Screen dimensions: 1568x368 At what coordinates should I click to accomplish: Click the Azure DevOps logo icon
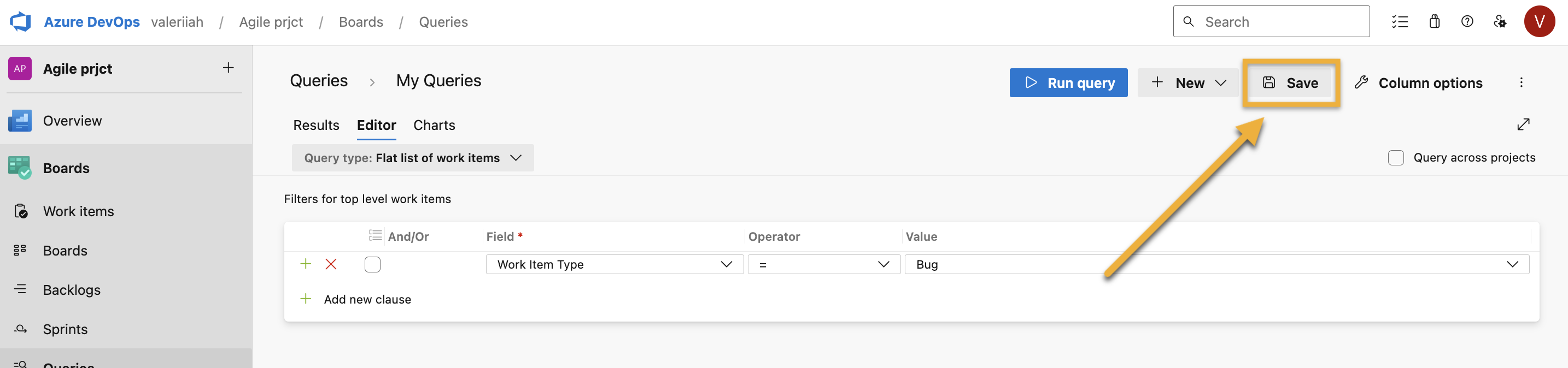click(x=21, y=22)
